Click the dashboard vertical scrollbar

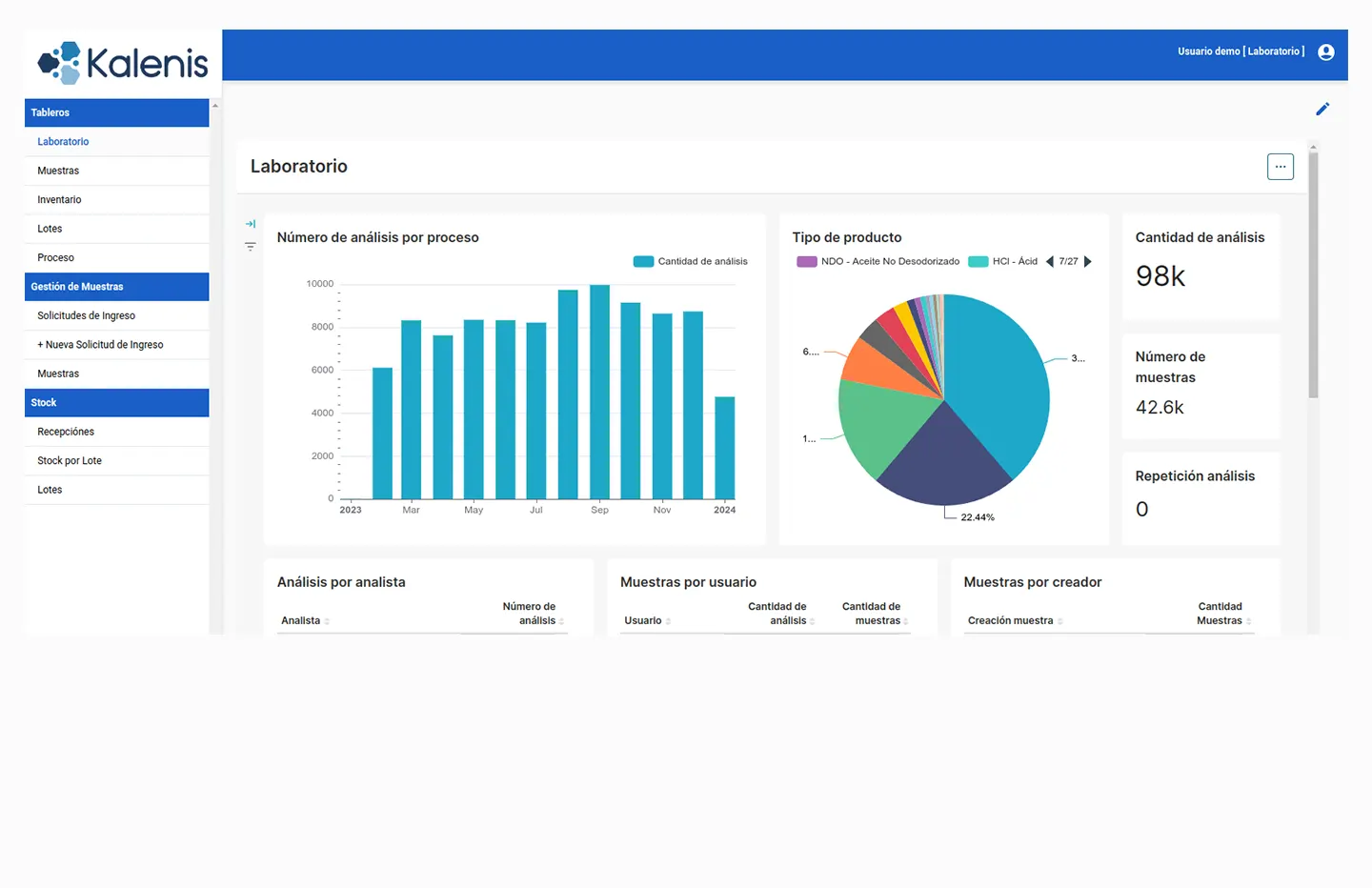1313,276
